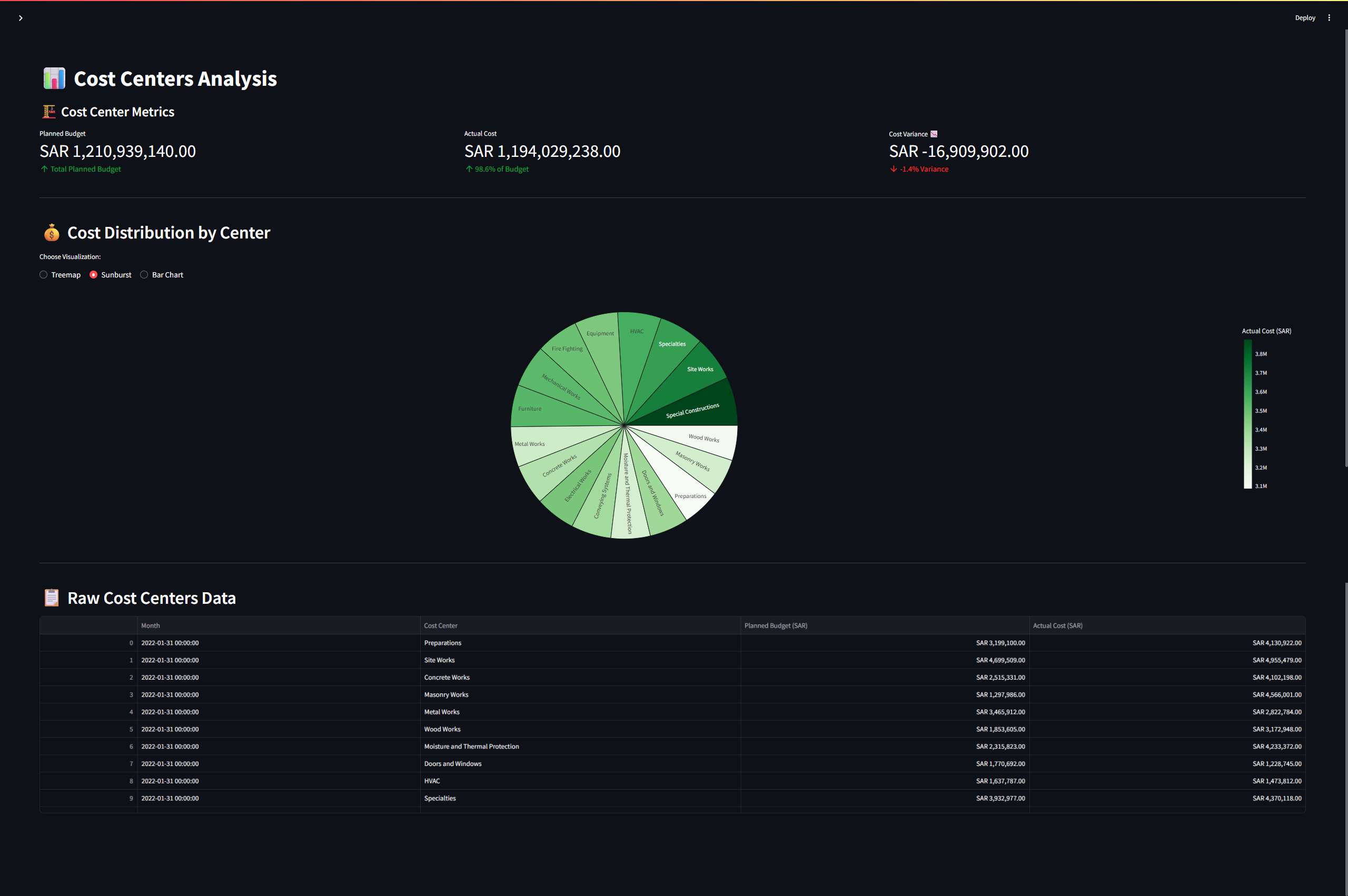Screen dimensions: 1348x896
Task: Click the SAR 1,473,812.00 actual cost cell
Action: pos(1167,781)
